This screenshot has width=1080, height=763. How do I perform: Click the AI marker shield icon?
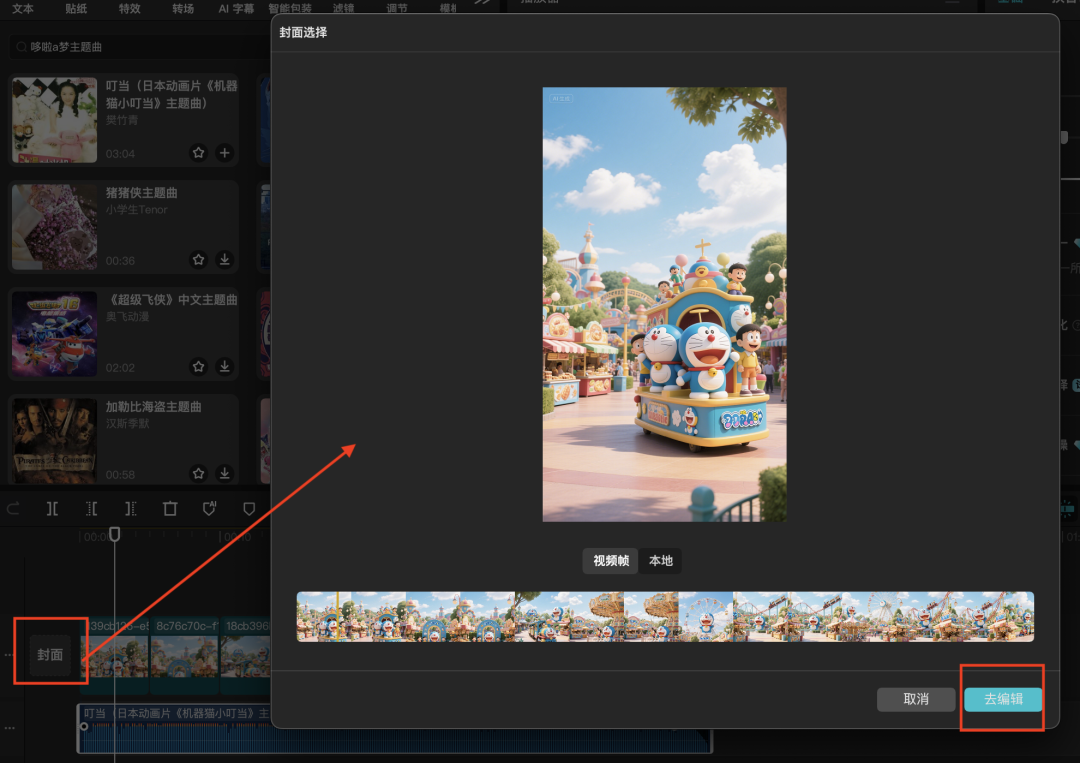tap(209, 509)
